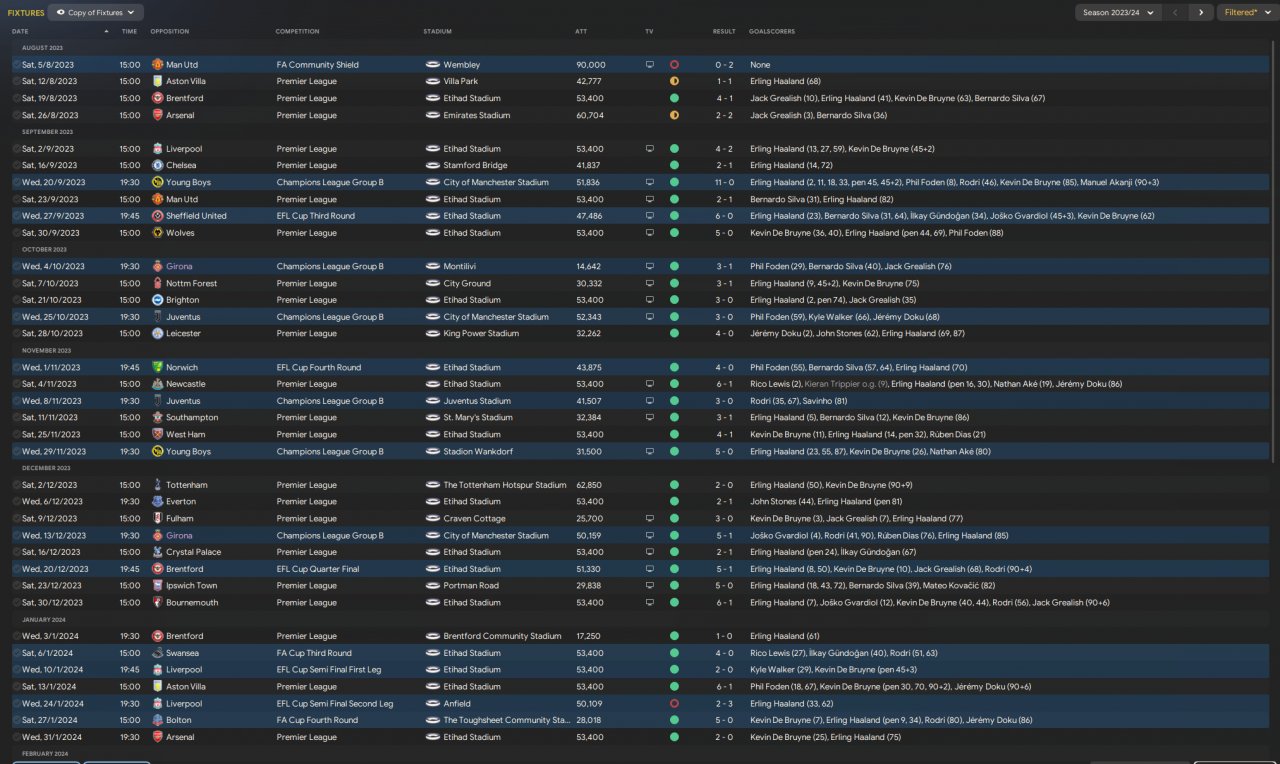The height and width of the screenshot is (764, 1280).
Task: Open the Copy of Fixtures view dropdown
Action: tap(96, 13)
